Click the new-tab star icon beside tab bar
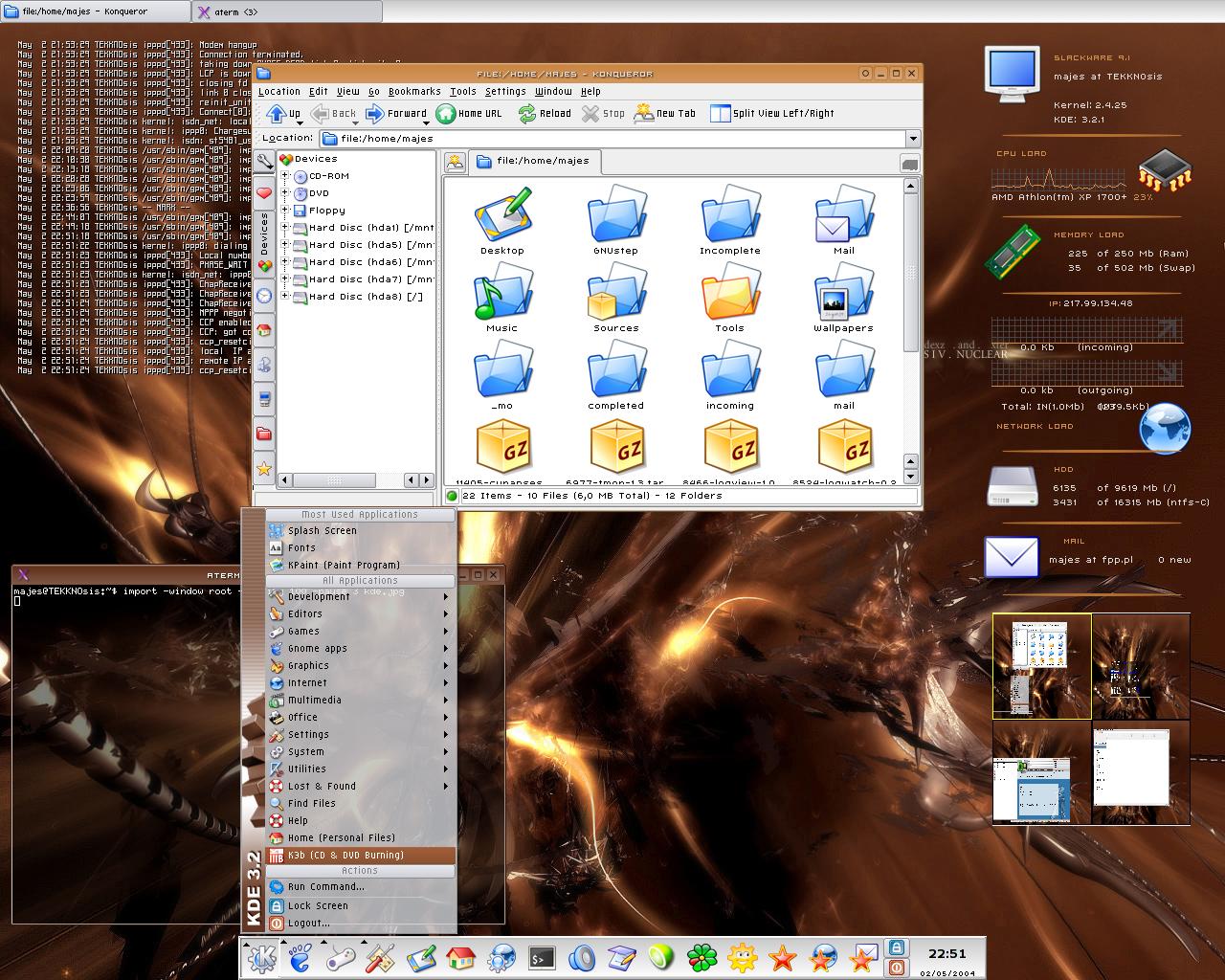Screen dimensions: 1225x980 coord(456,162)
